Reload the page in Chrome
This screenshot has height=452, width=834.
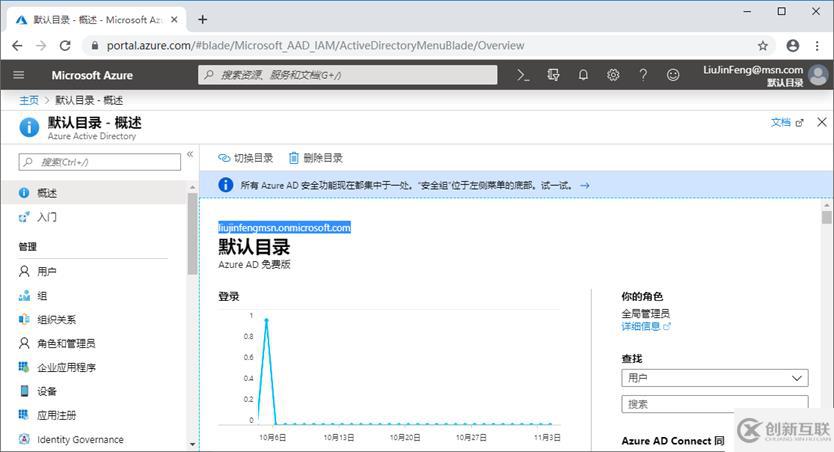(x=65, y=46)
